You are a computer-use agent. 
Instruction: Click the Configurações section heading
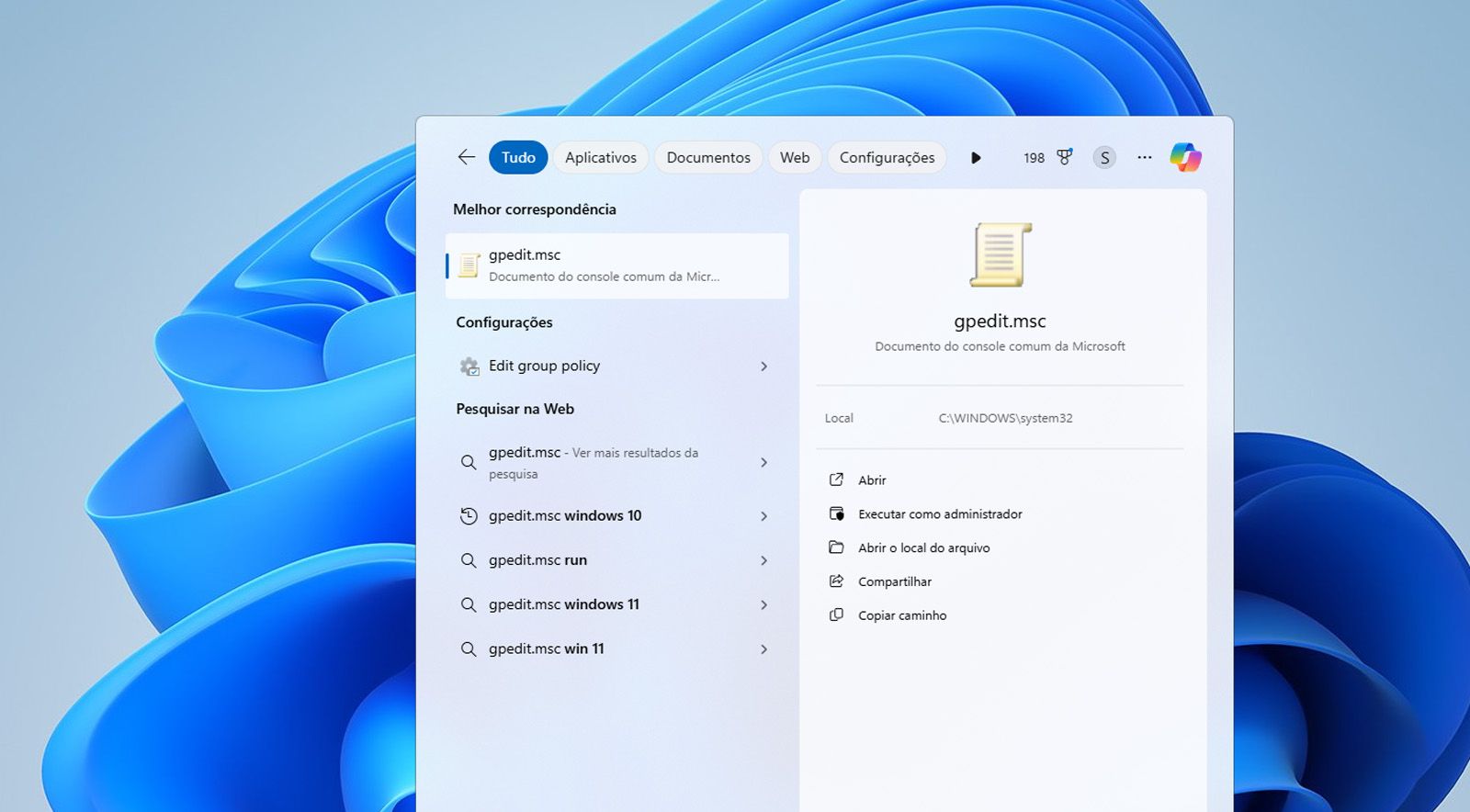[504, 322]
